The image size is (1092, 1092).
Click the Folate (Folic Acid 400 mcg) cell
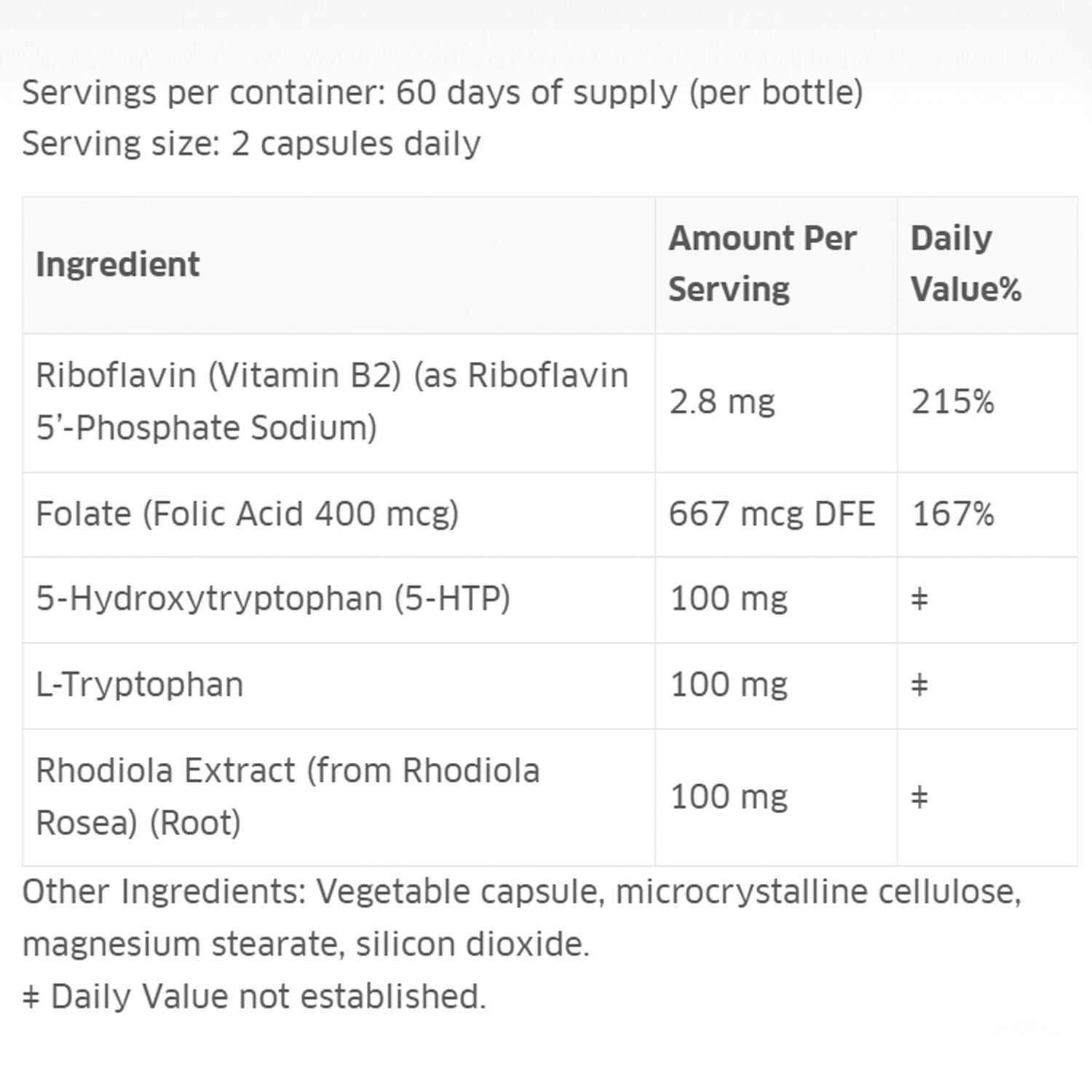(x=247, y=514)
